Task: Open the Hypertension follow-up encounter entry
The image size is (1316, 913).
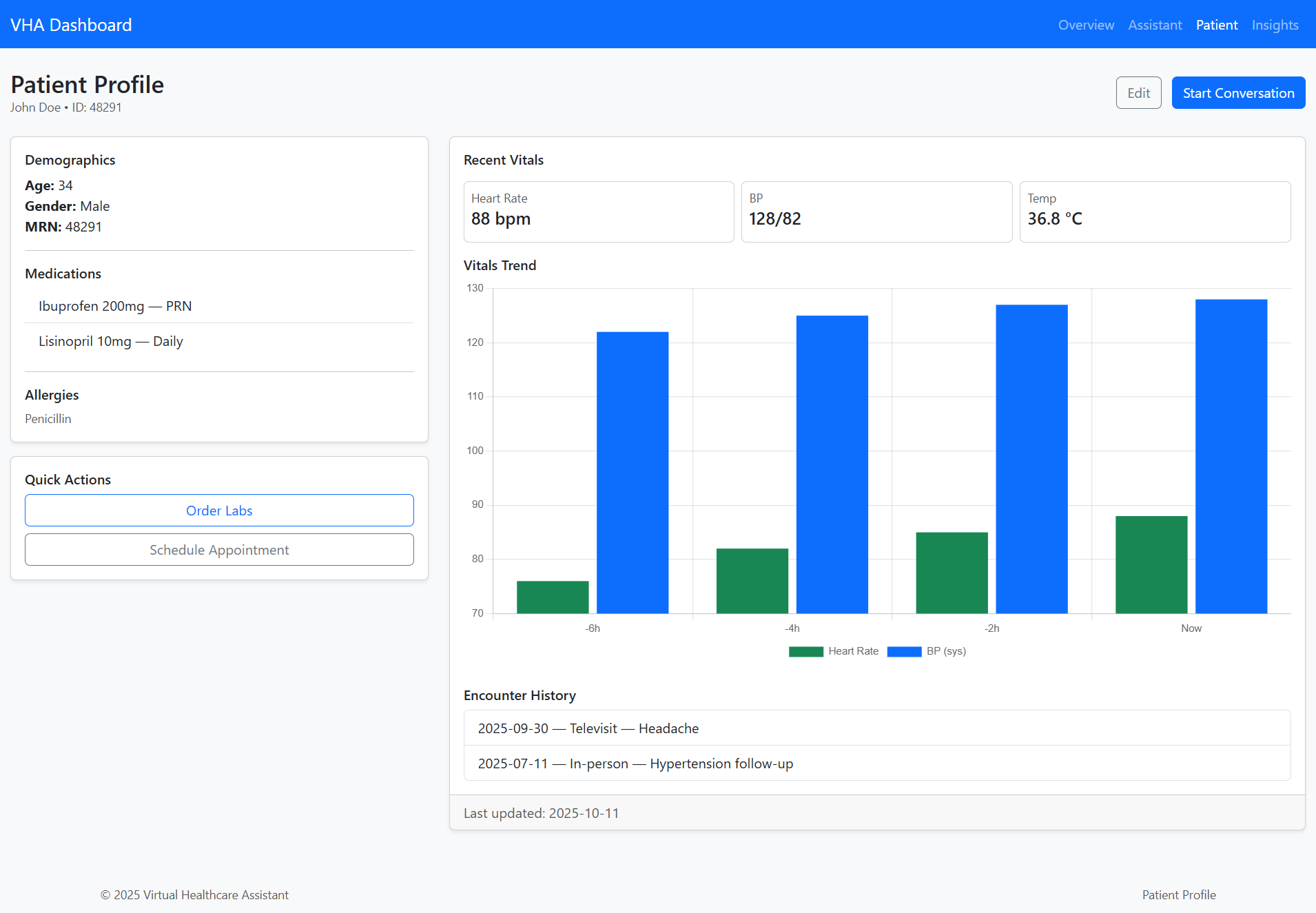Action: tap(635, 763)
